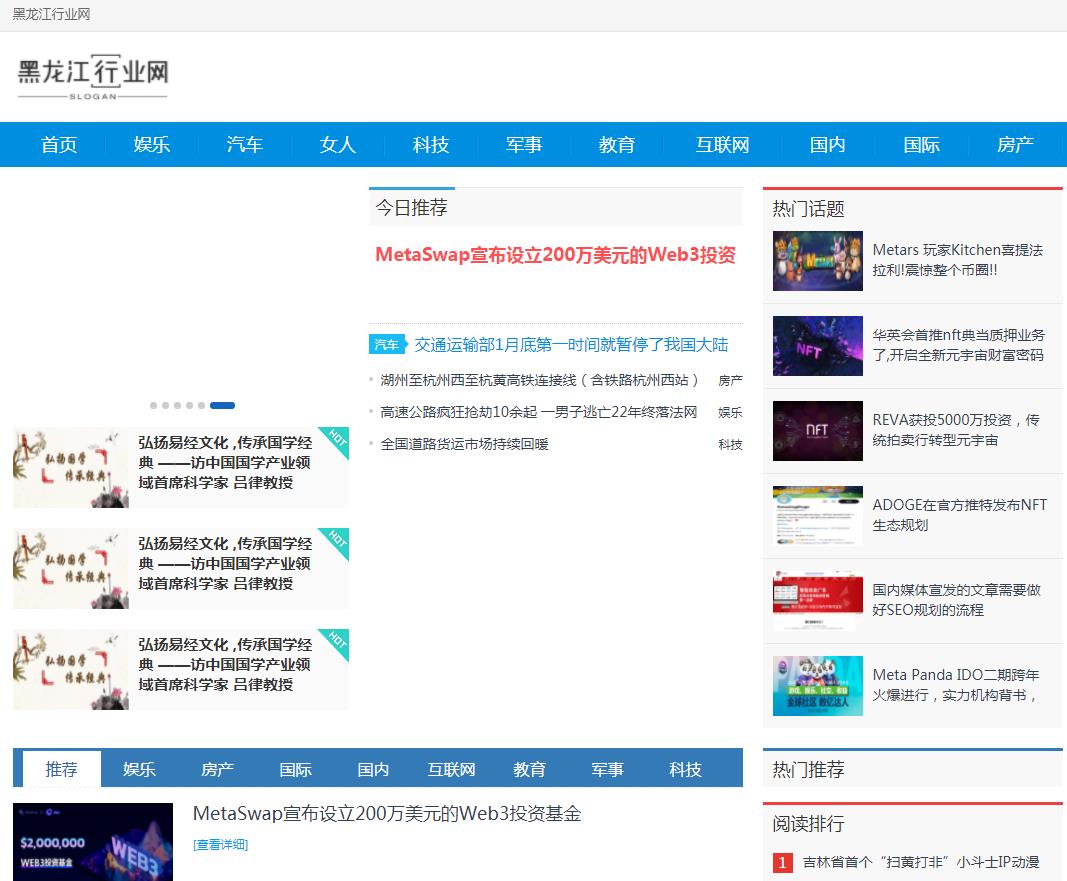Click the 今日推荐 section heading
This screenshot has height=881, width=1067.
(x=412, y=207)
